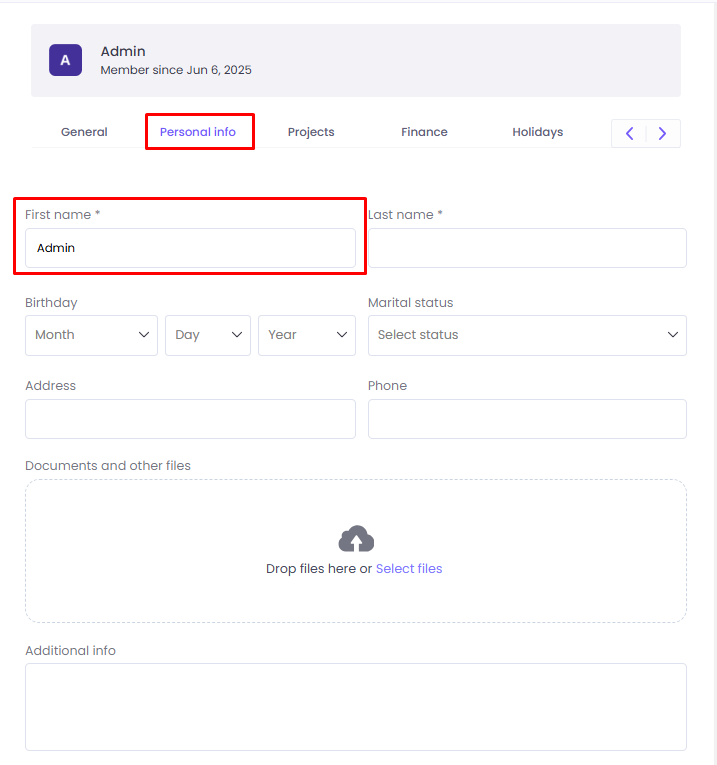Open the Projects tab
Image resolution: width=717 pixels, height=765 pixels.
point(311,132)
